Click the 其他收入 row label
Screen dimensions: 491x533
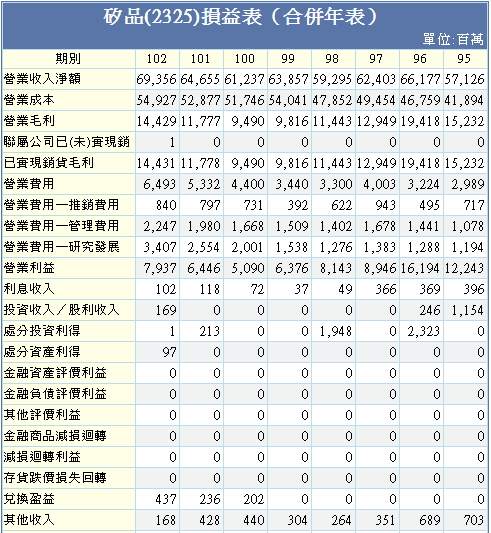coord(29,520)
